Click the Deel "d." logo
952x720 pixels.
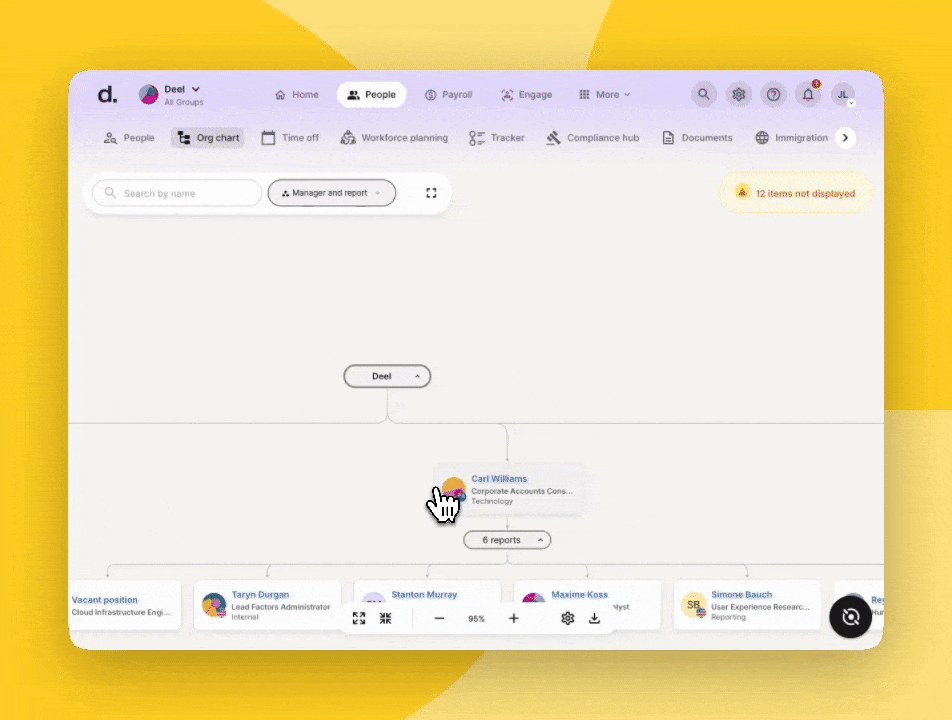pos(107,95)
